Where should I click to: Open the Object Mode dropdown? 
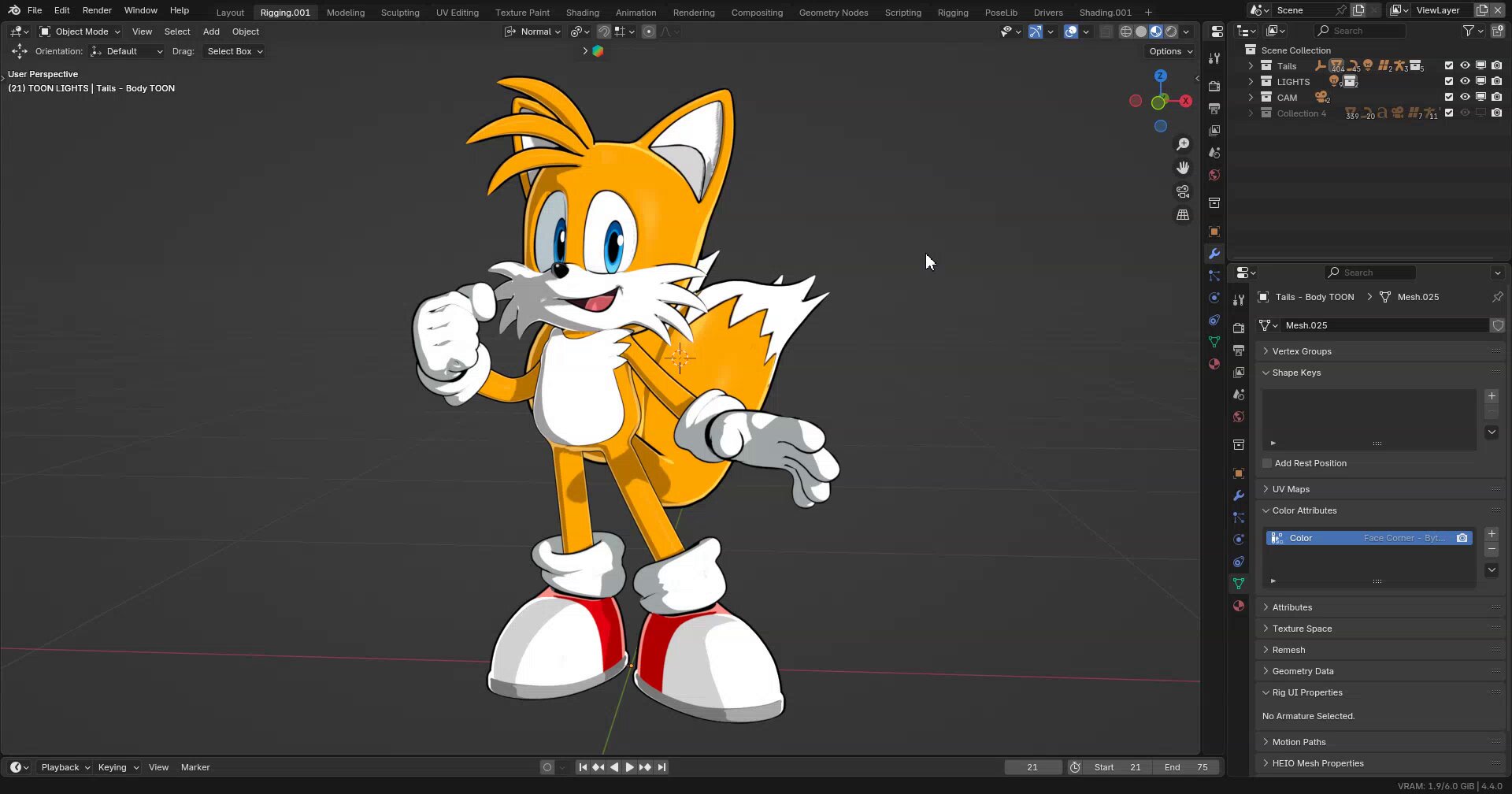[80, 32]
